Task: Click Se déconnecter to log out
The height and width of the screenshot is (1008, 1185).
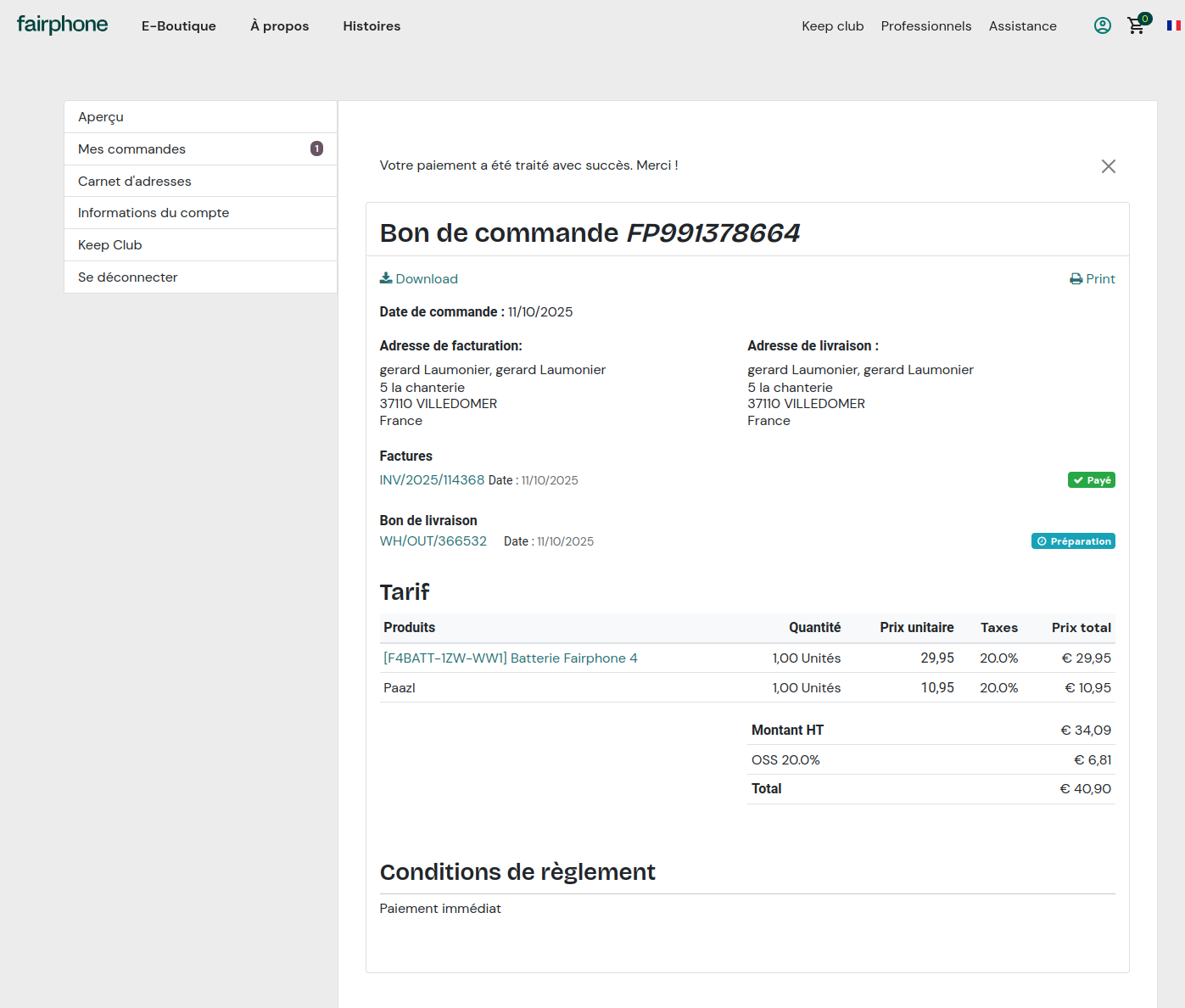Action: 127,277
